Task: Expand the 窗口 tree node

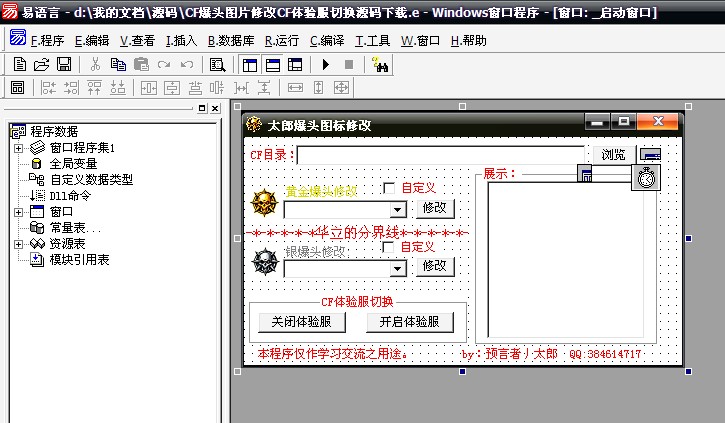Action: 18,212
